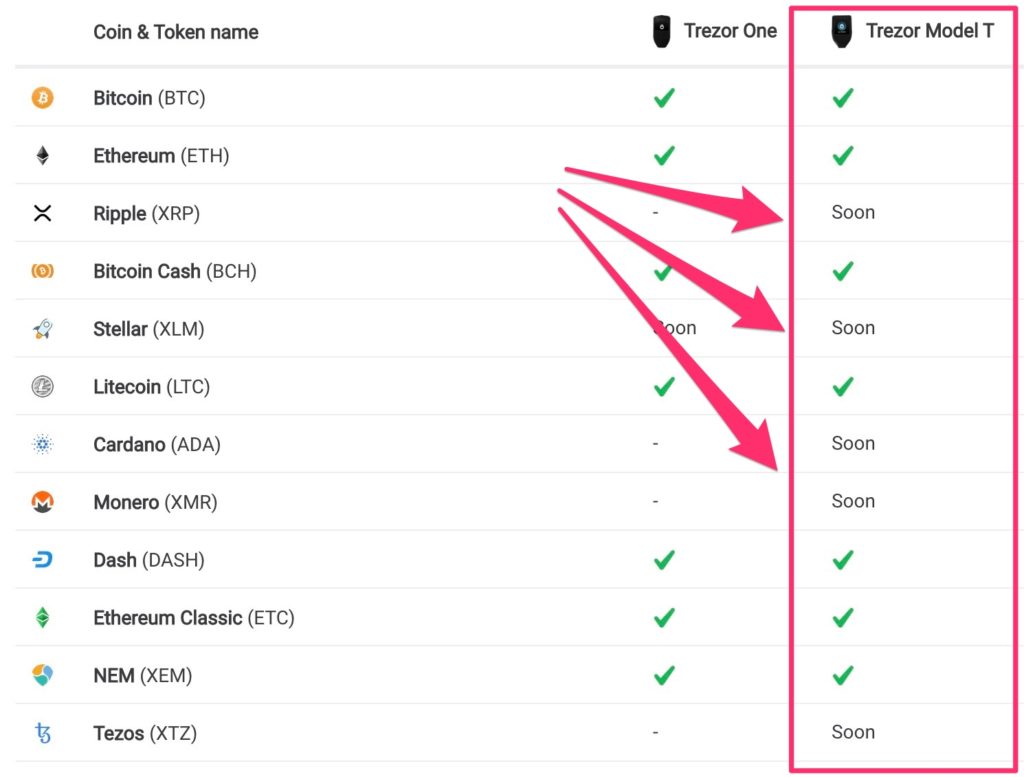Click 'Soon' for Ripple under Model T

point(853,212)
